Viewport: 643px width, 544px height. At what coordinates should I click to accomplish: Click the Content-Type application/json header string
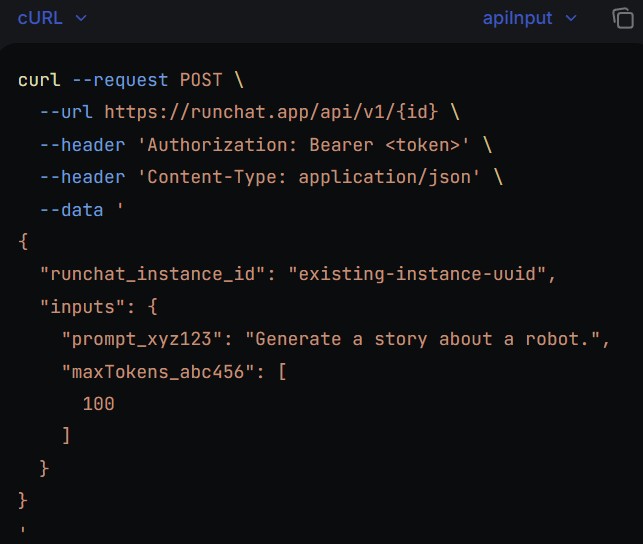click(x=315, y=177)
